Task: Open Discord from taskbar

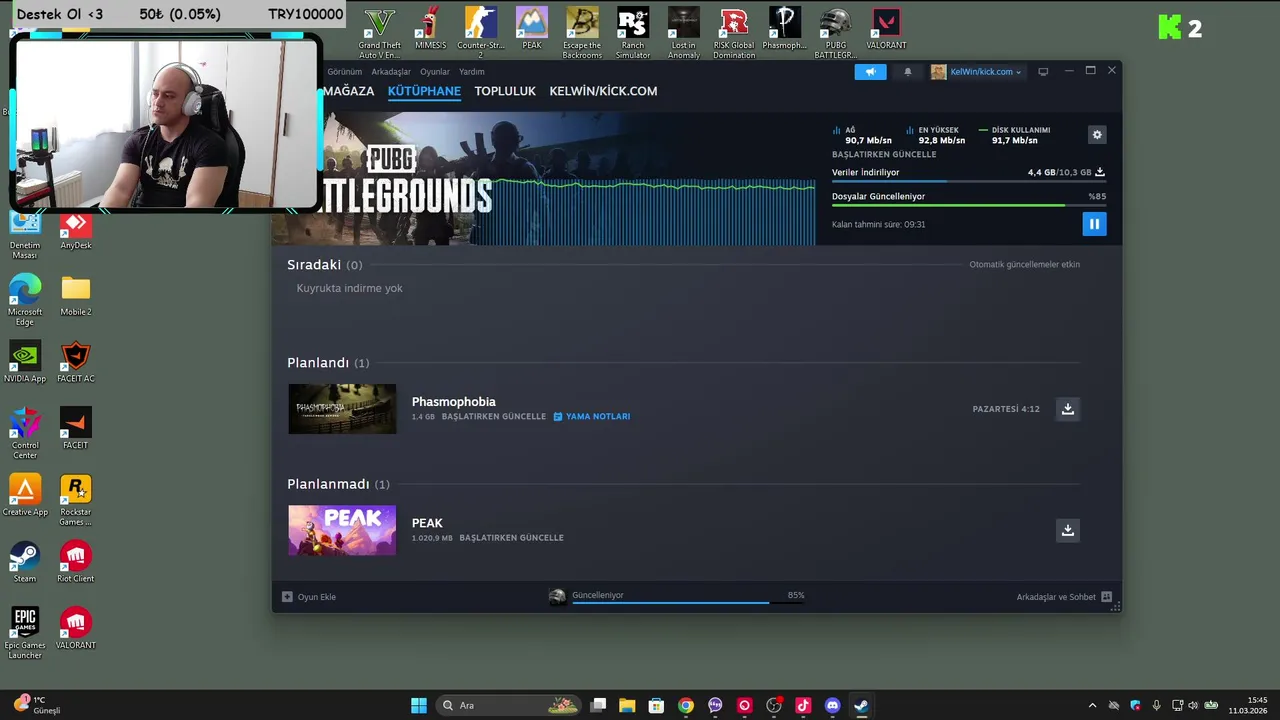Action: pos(832,705)
